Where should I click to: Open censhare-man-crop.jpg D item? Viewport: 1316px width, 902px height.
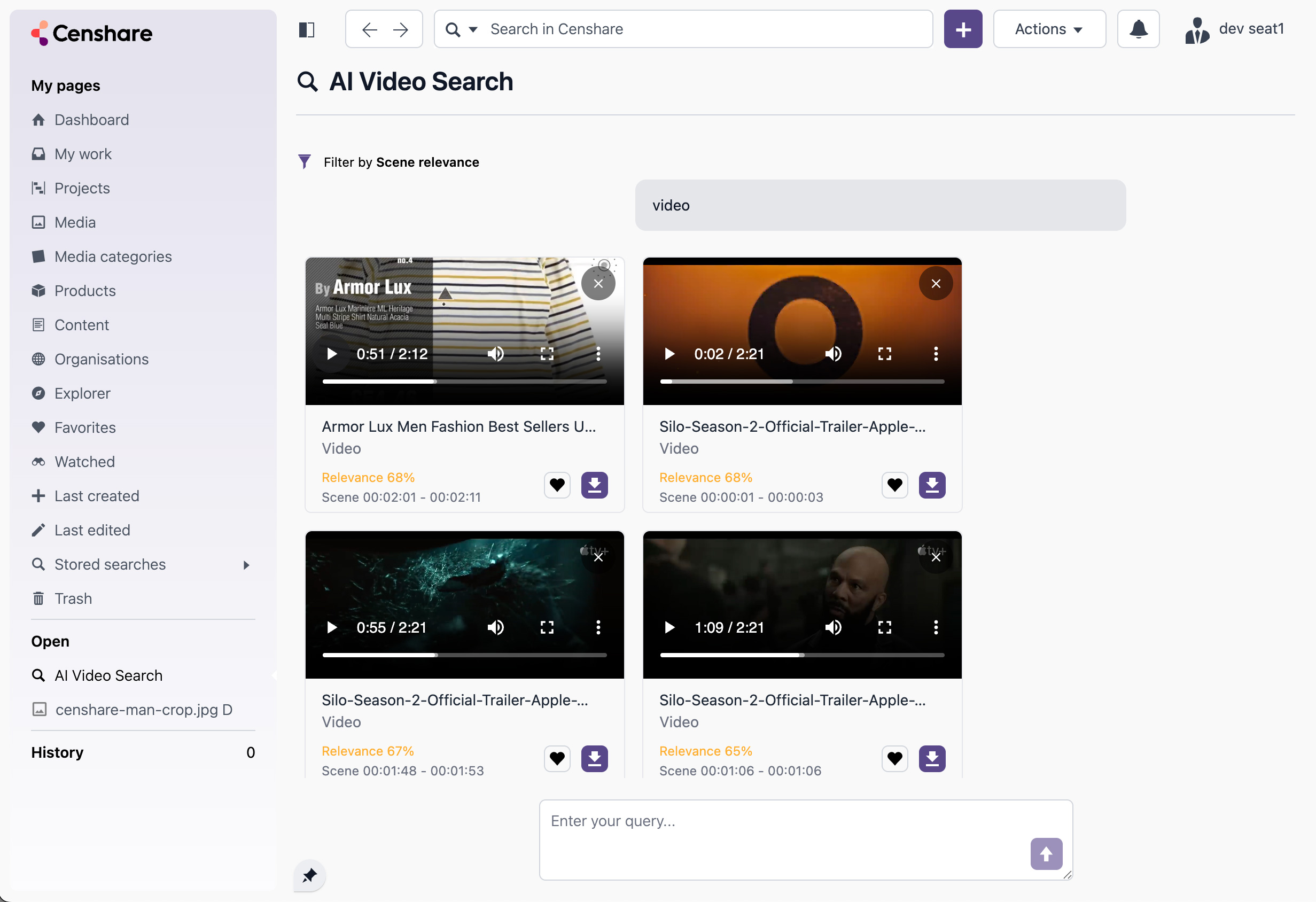(x=143, y=710)
